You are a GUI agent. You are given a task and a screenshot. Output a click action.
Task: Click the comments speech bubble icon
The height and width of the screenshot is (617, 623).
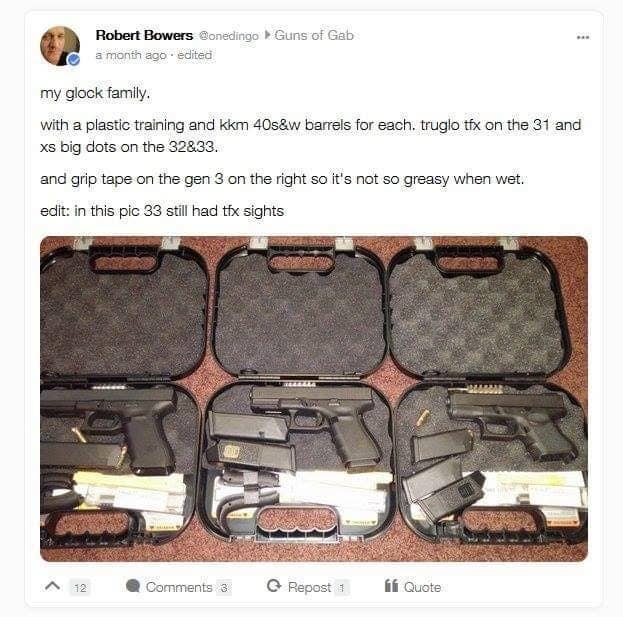click(x=133, y=586)
